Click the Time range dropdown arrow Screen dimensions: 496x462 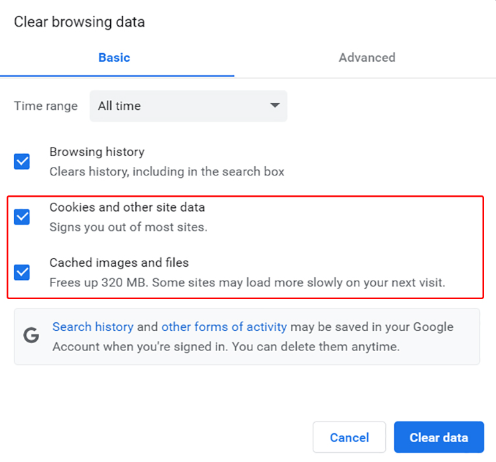point(275,105)
